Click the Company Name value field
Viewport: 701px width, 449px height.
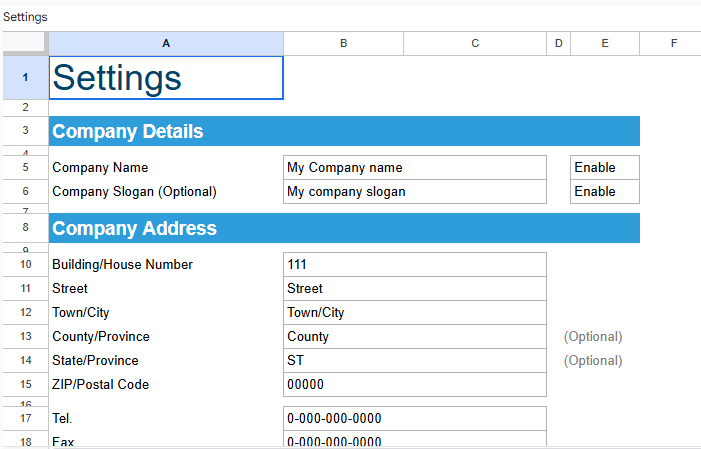coord(415,168)
